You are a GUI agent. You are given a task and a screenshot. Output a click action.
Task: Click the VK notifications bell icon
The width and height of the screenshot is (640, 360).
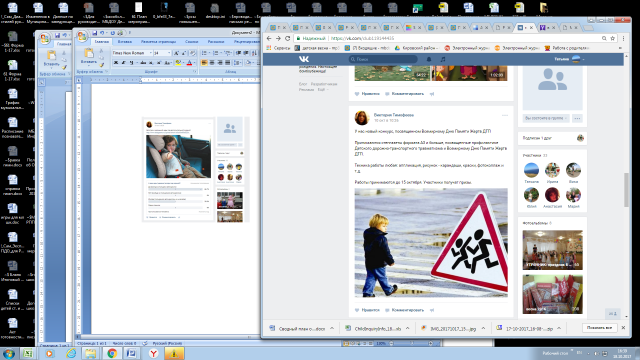point(429,59)
